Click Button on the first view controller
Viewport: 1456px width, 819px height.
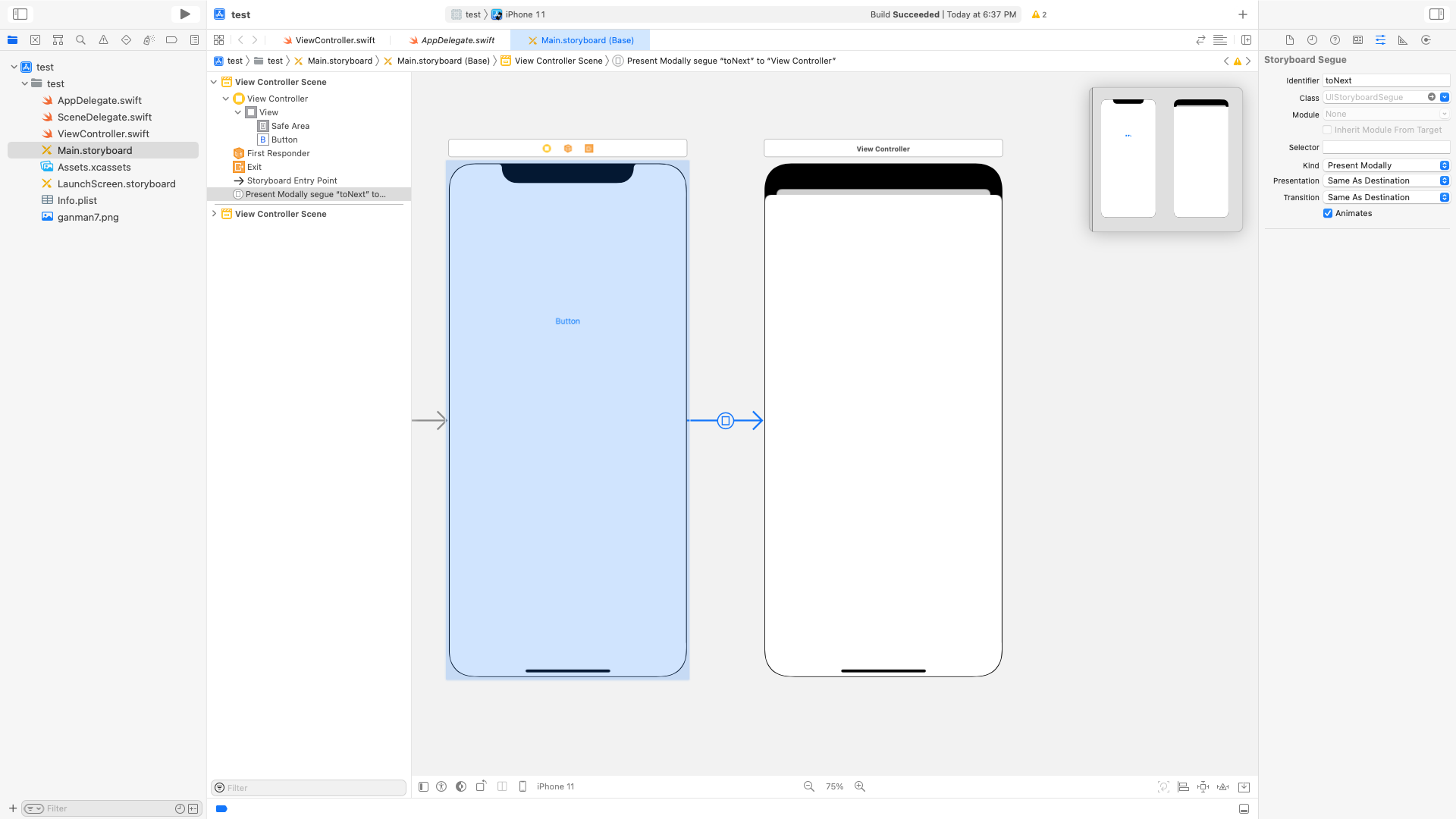point(567,322)
